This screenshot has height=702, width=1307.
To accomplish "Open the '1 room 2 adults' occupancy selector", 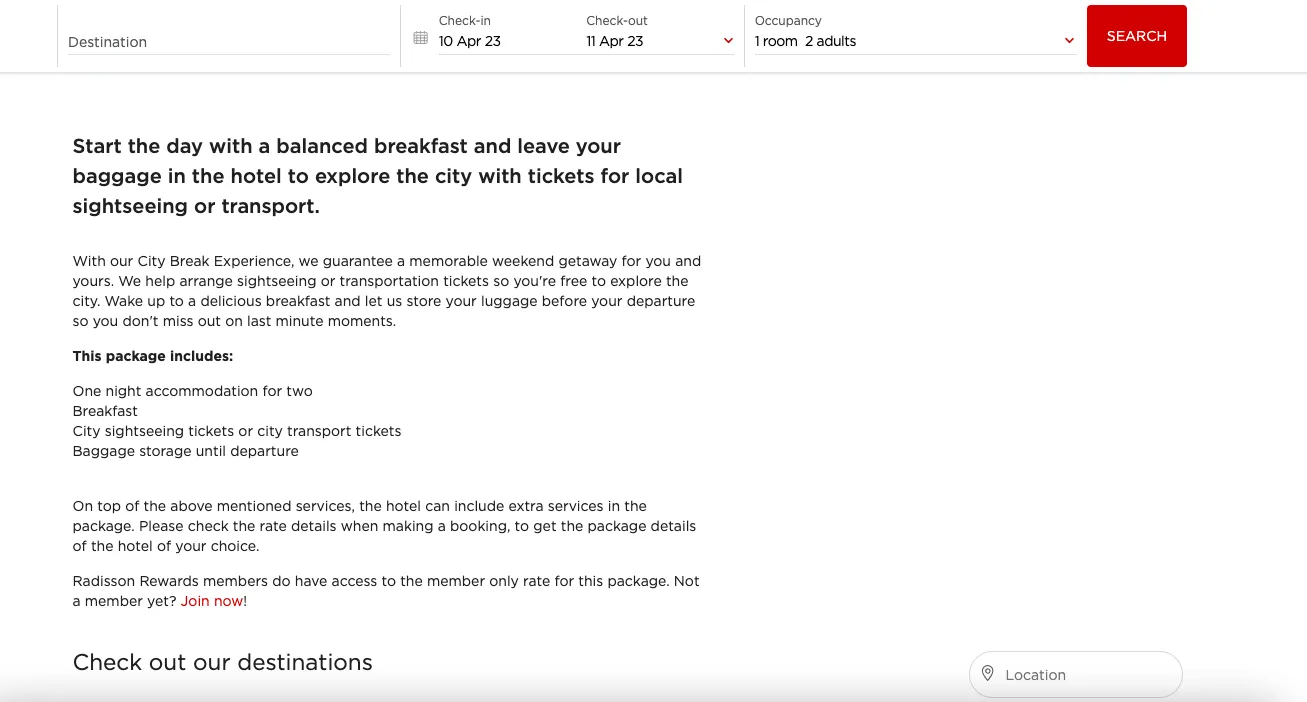I will click(x=805, y=41).
